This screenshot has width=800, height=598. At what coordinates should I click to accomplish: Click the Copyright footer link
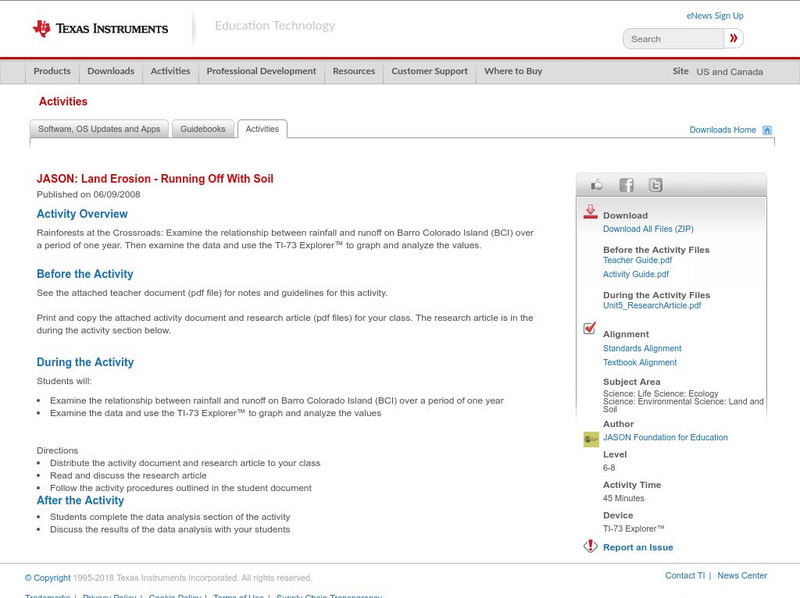point(47,578)
